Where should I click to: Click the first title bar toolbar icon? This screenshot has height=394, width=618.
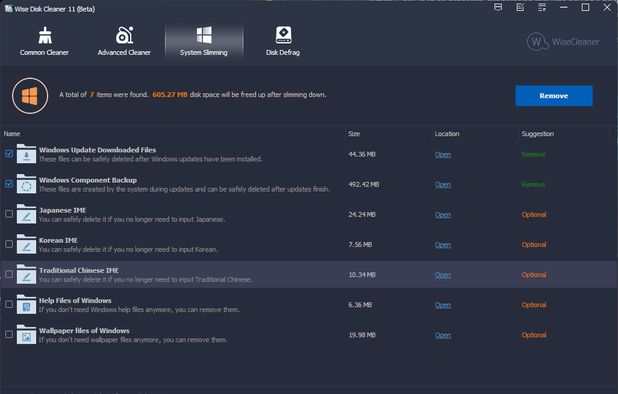(498, 7)
